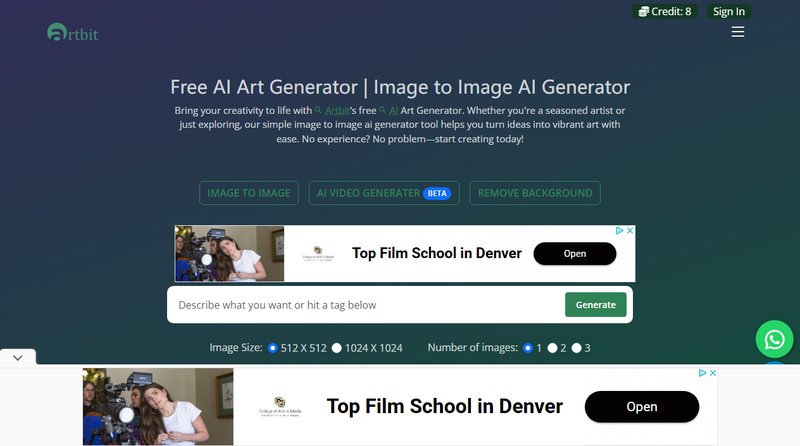Set number of images to 2
The width and height of the screenshot is (800, 446).
[552, 348]
